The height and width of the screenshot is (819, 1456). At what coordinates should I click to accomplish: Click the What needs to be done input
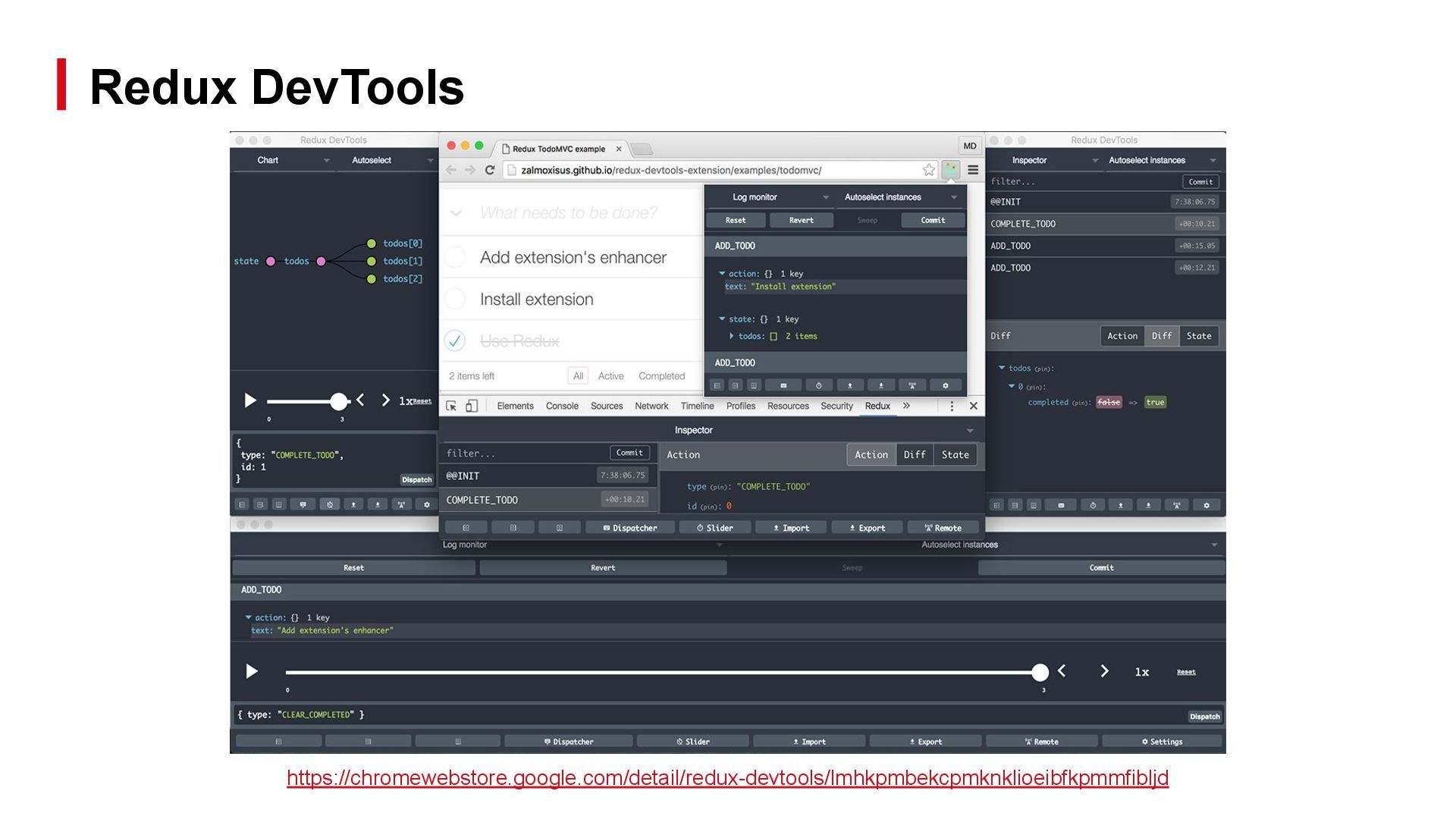pos(569,213)
